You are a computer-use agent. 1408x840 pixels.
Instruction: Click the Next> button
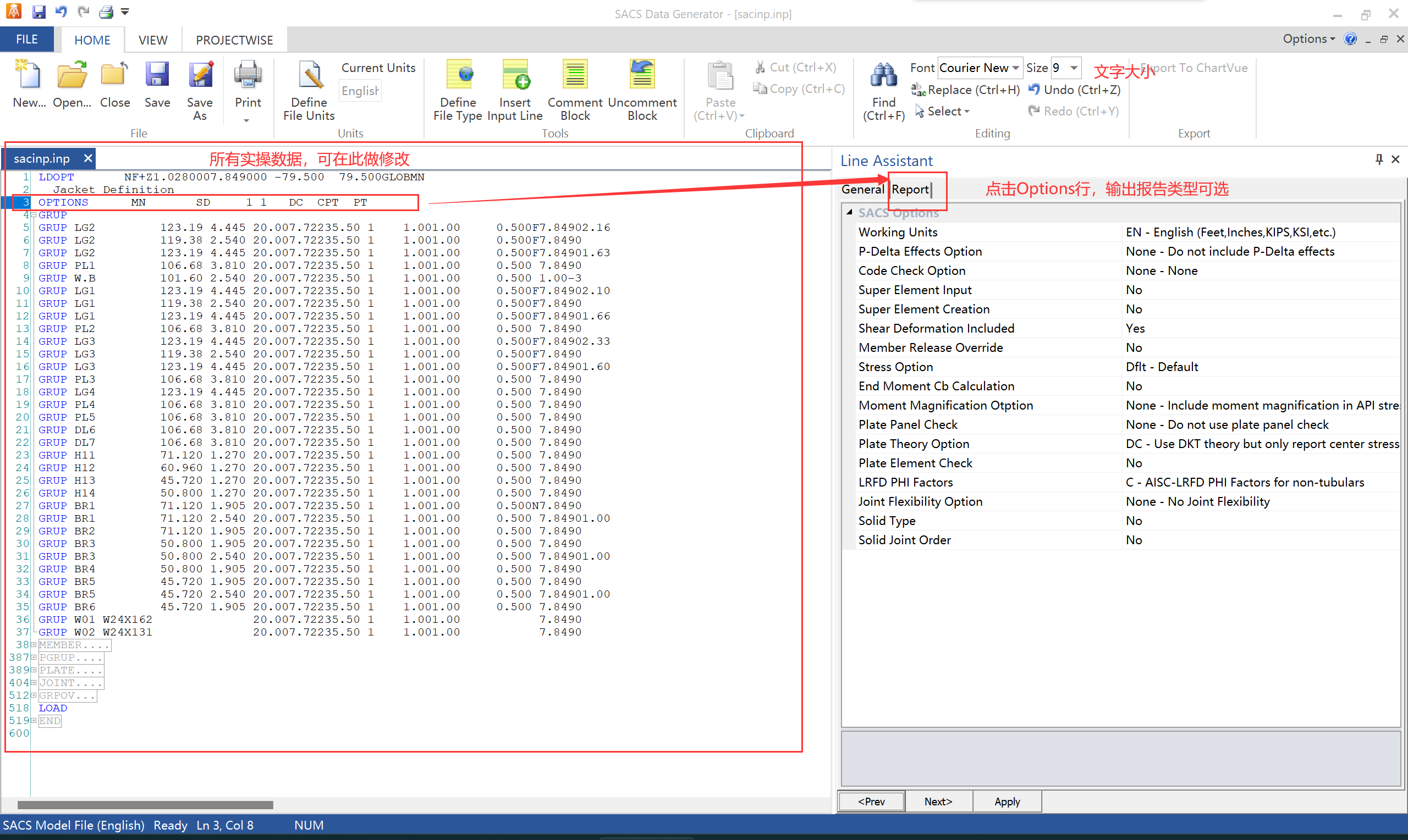(x=938, y=802)
